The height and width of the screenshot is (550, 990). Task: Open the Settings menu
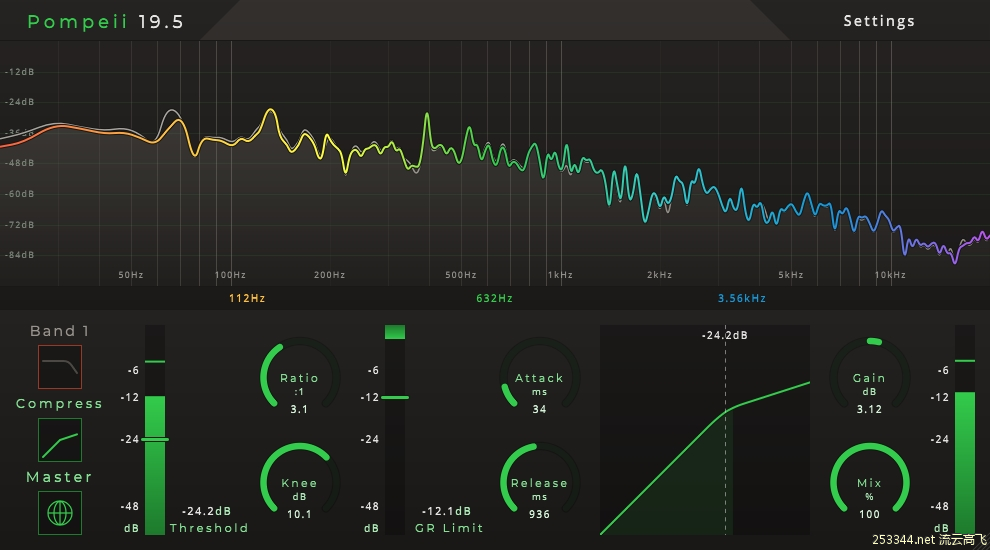point(879,21)
